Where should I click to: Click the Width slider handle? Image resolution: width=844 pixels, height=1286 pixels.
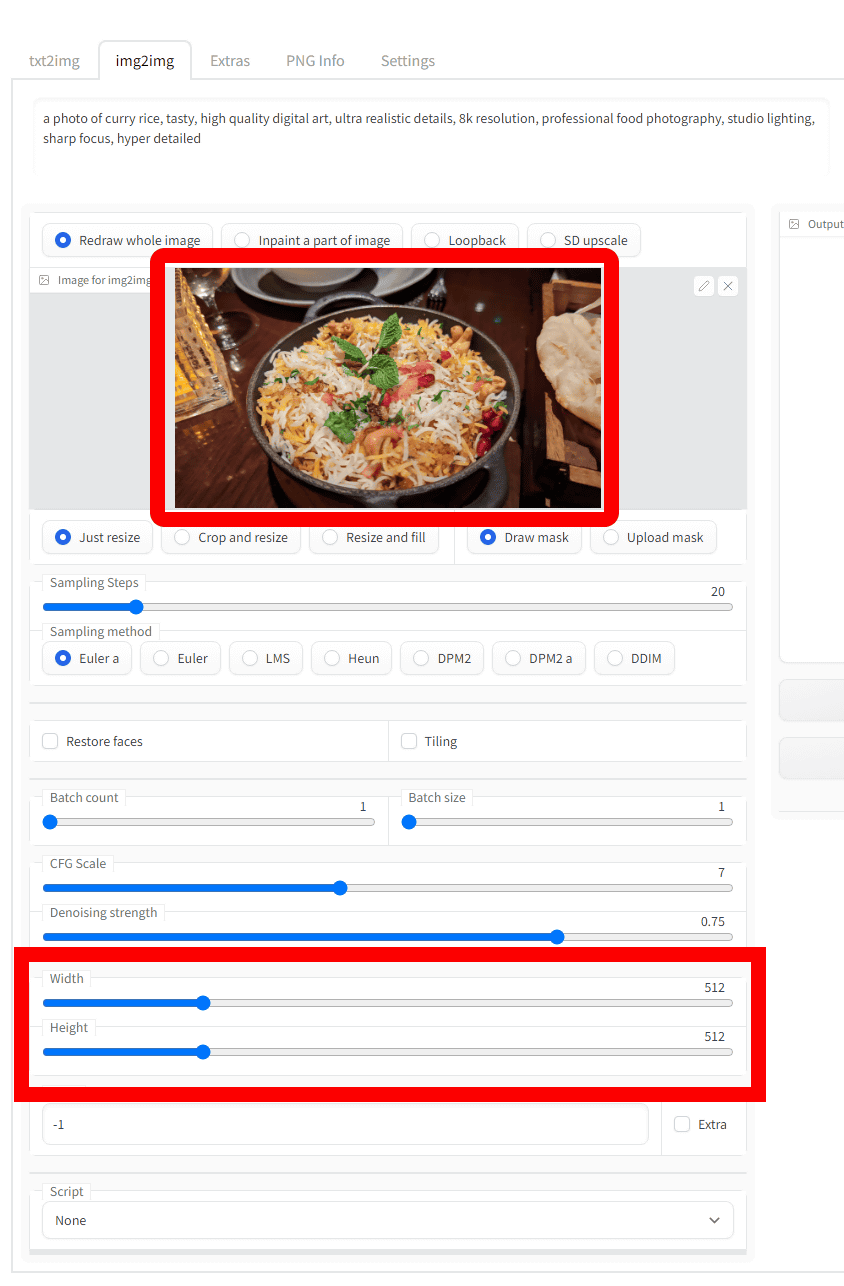coord(203,1003)
